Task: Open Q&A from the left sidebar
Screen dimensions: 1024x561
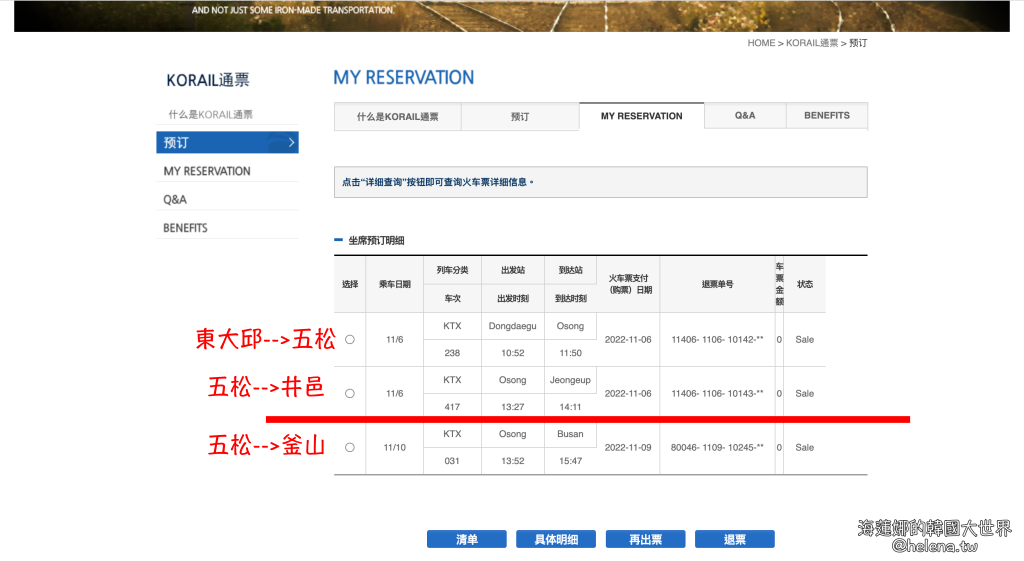Action: [175, 200]
